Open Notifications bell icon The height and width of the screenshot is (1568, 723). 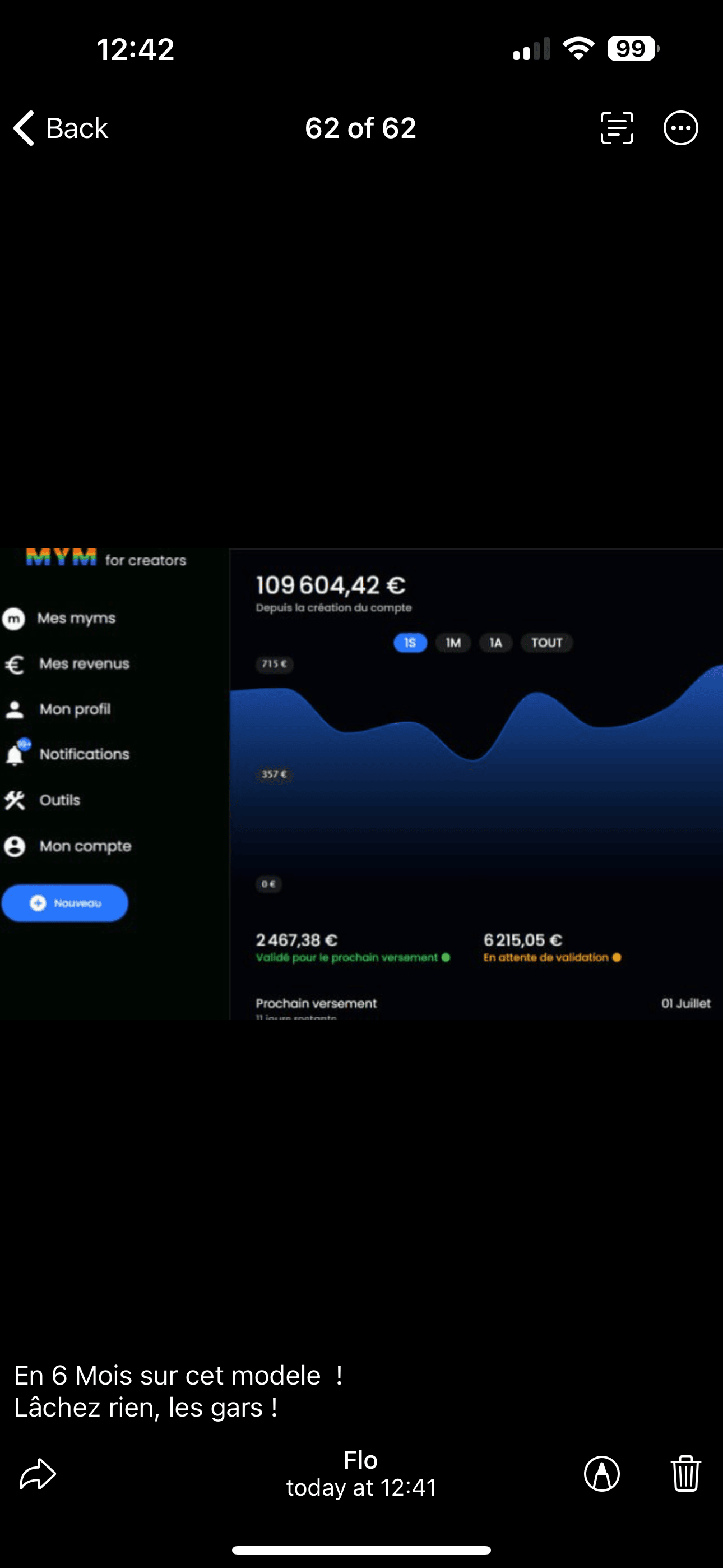[16, 754]
